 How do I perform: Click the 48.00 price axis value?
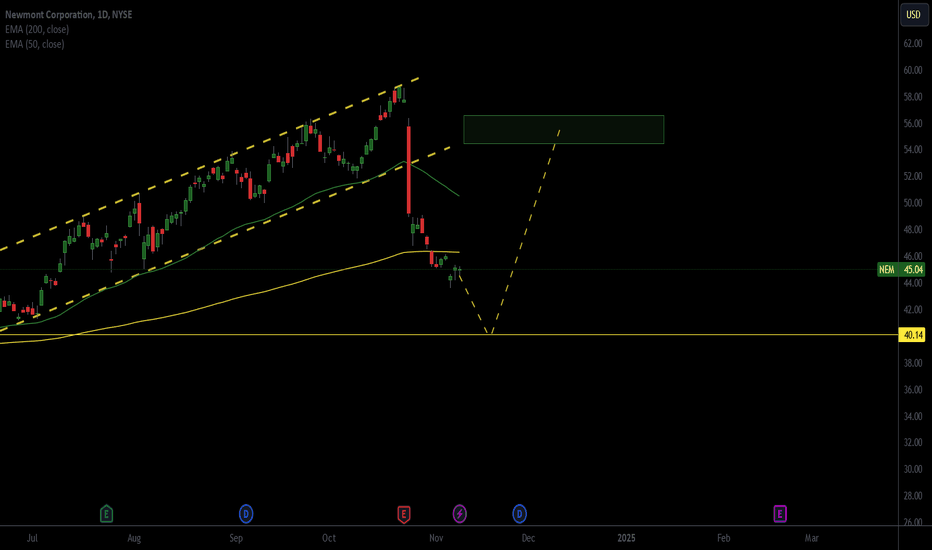(913, 230)
